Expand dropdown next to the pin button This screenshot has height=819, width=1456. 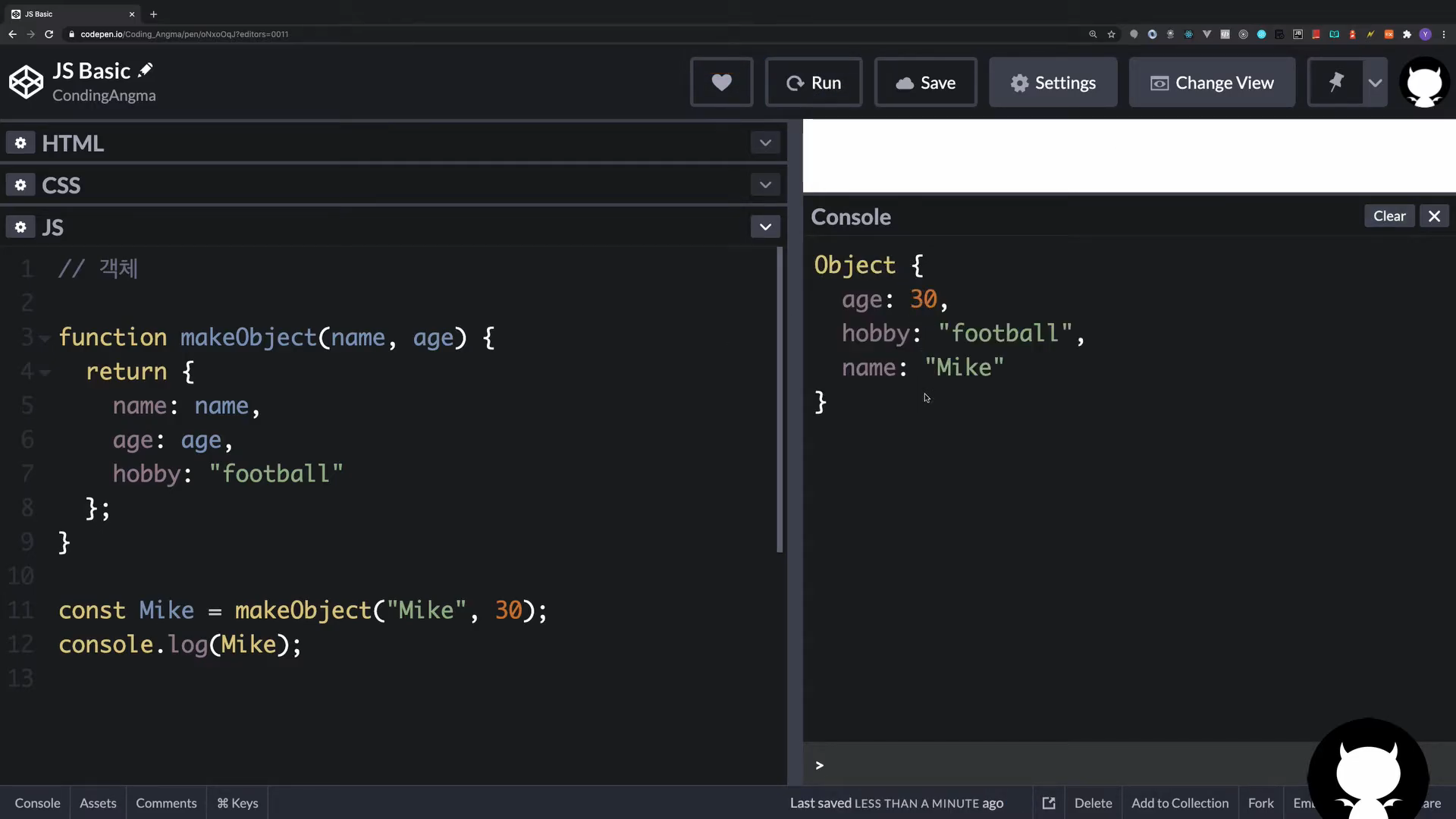1375,82
